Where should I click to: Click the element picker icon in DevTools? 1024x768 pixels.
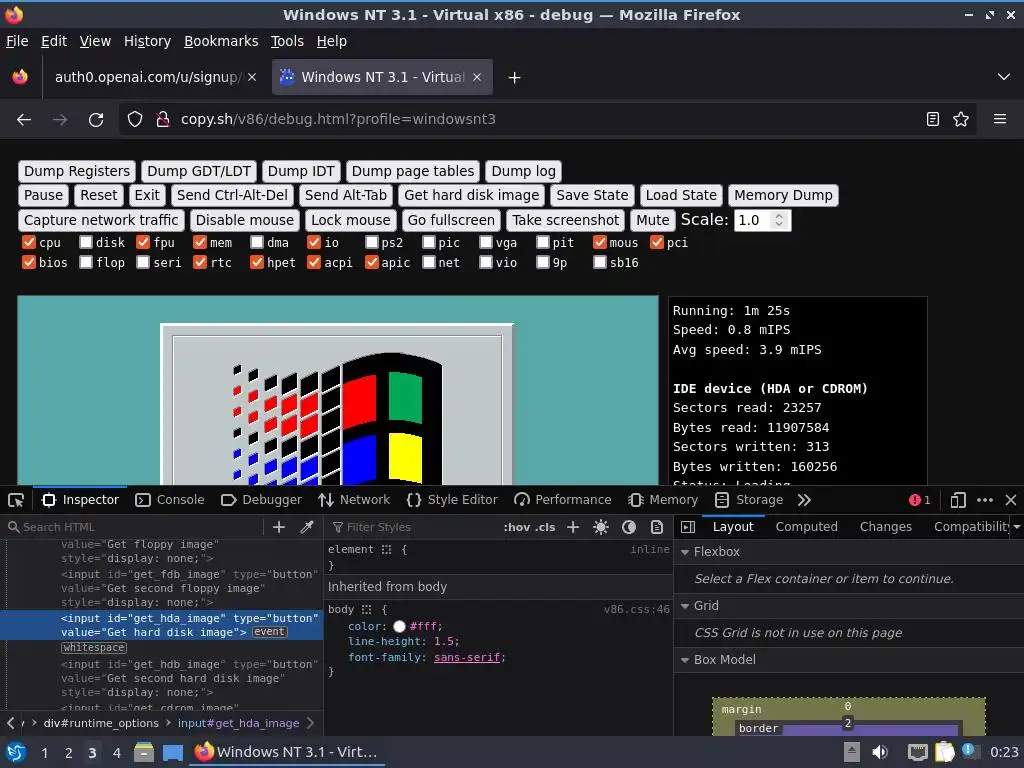pyautogui.click(x=16, y=500)
